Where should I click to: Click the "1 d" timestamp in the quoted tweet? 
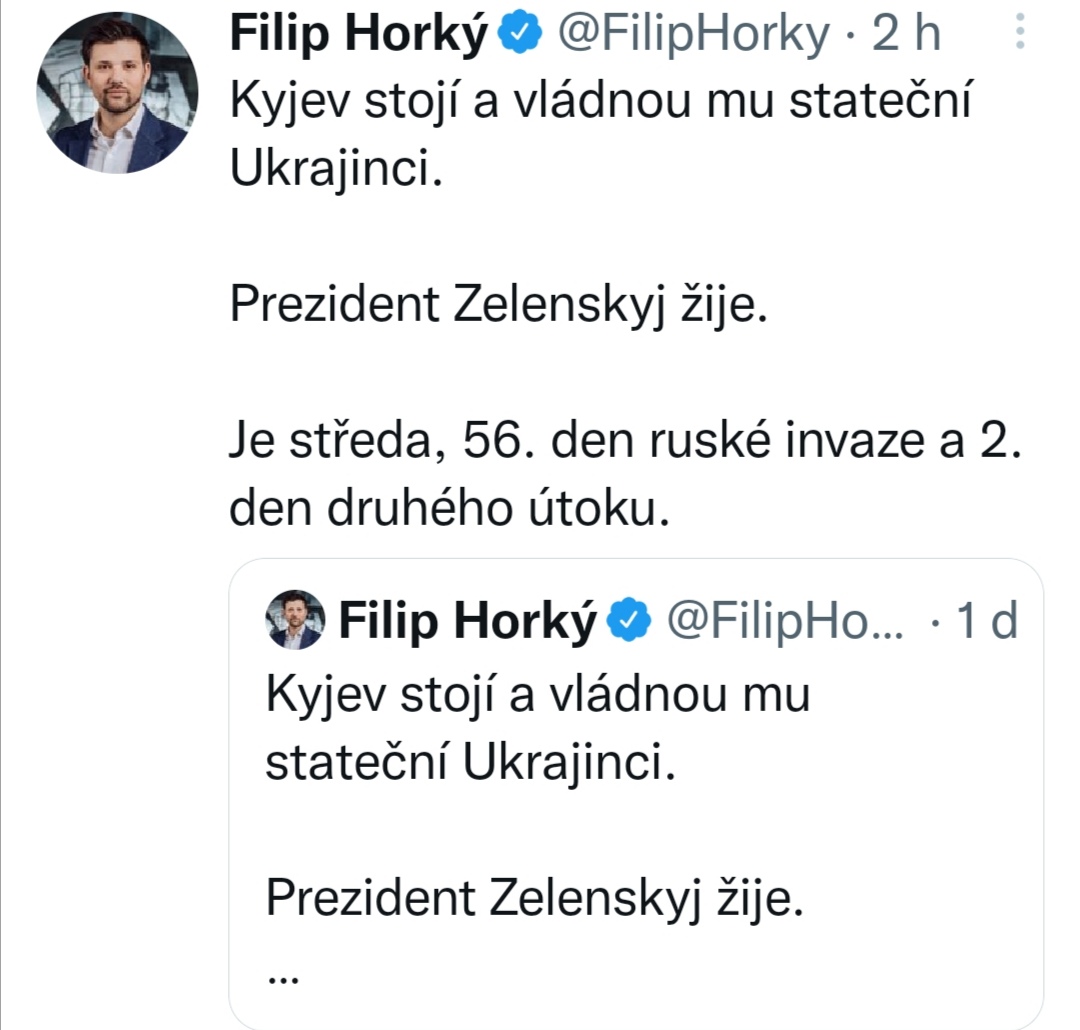(x=987, y=622)
